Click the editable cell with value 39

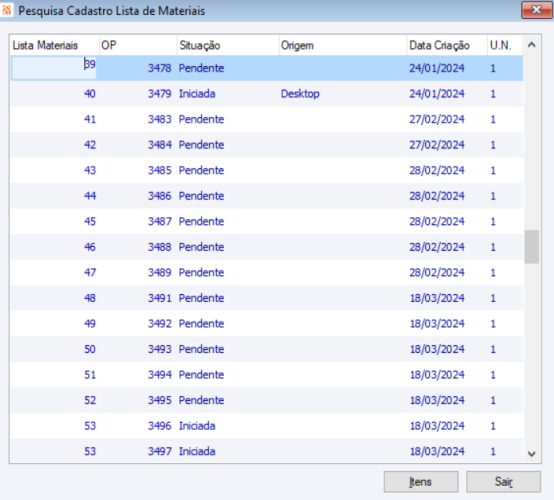tap(54, 67)
